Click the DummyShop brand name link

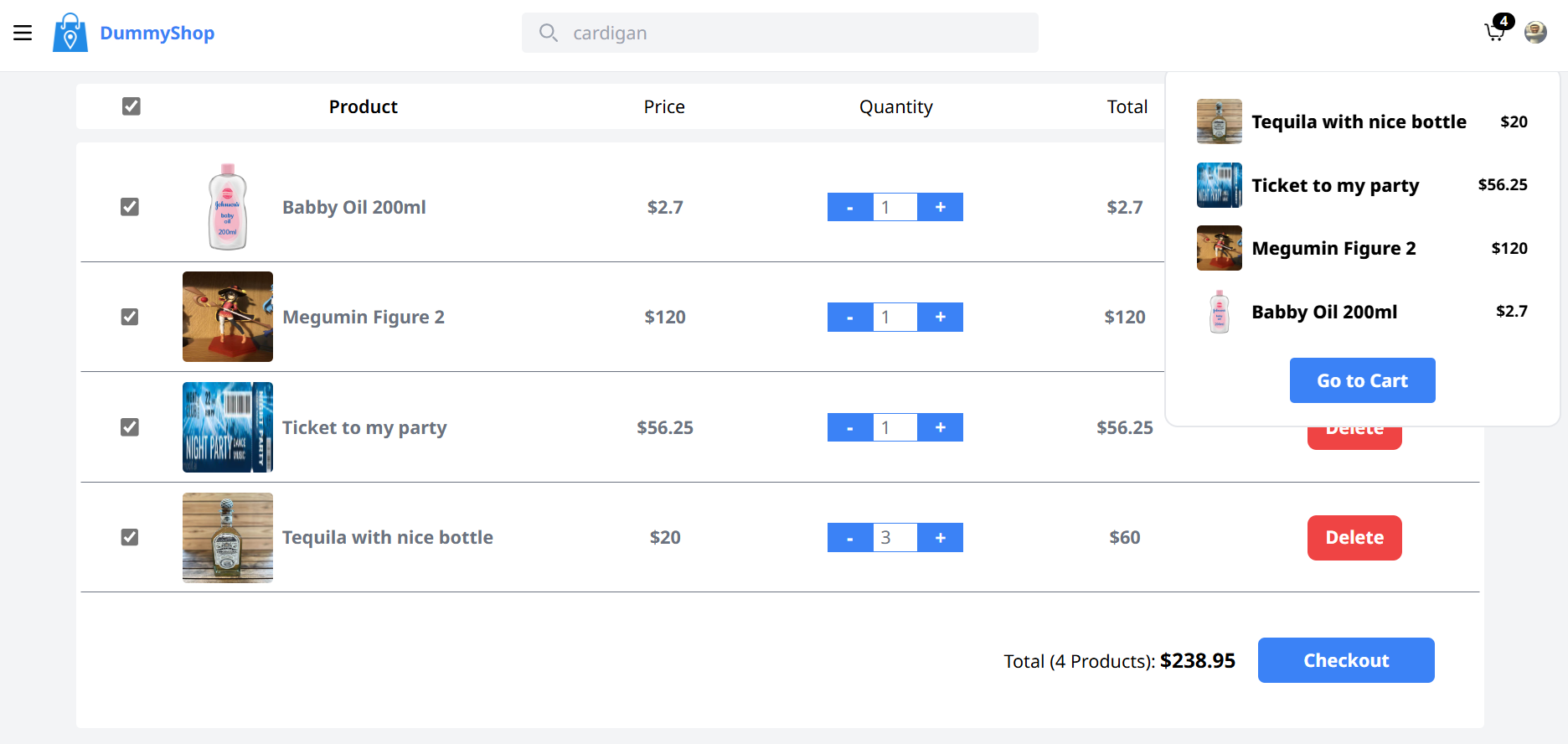point(157,33)
